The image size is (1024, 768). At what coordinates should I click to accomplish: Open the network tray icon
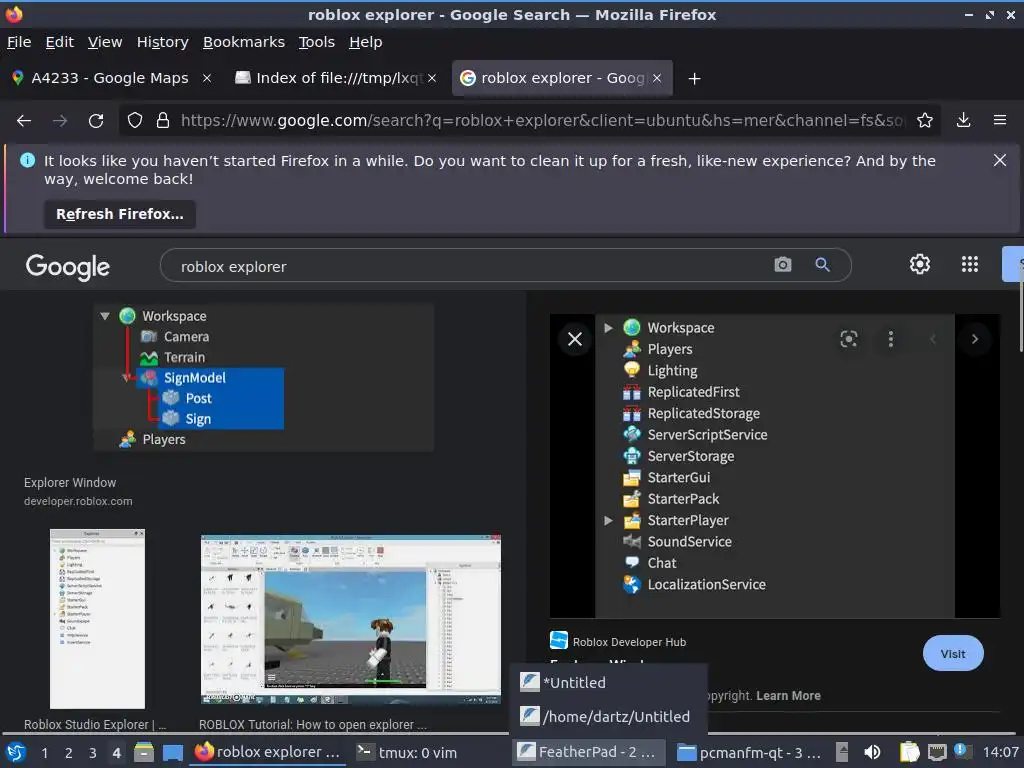tap(936, 752)
